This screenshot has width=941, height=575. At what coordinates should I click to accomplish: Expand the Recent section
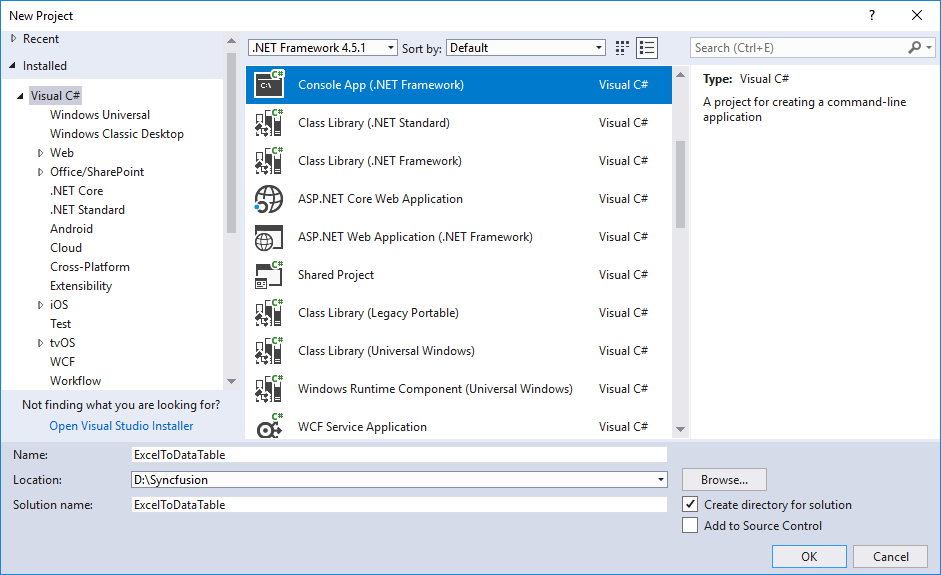click(x=13, y=38)
